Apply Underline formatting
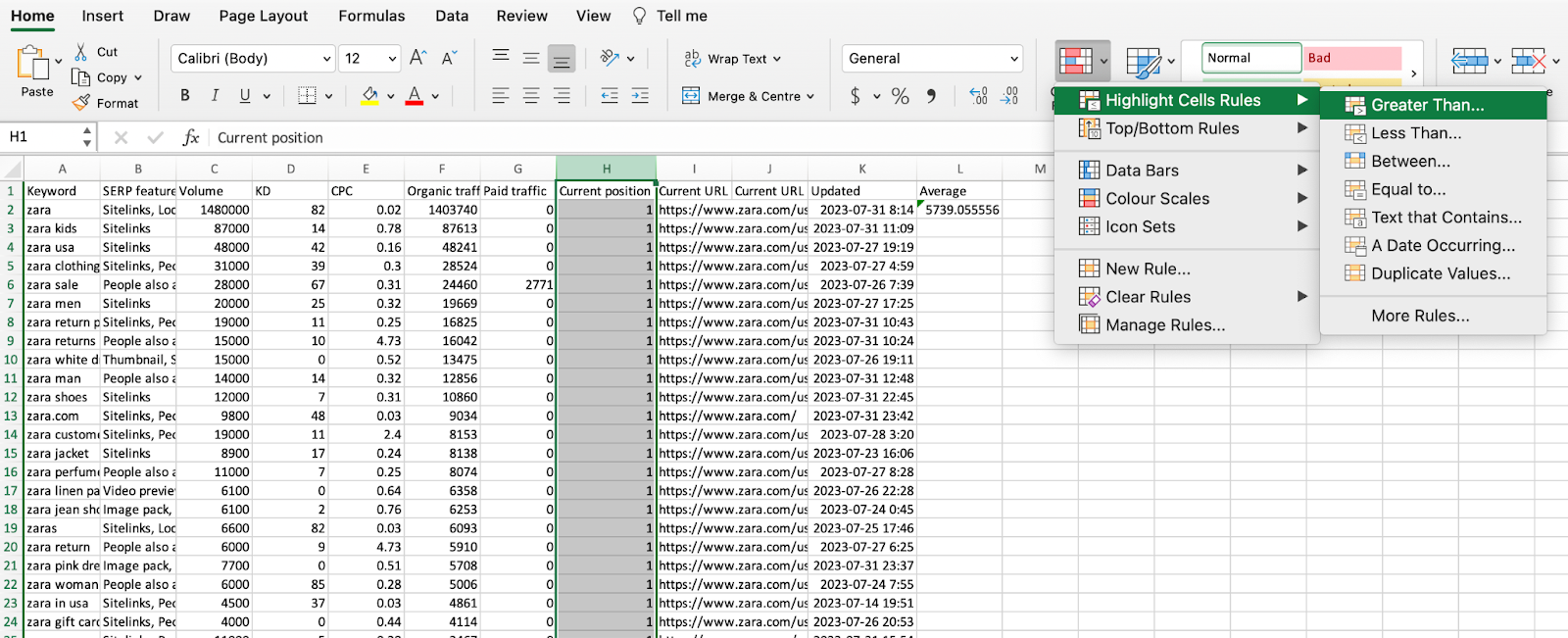 tap(245, 96)
